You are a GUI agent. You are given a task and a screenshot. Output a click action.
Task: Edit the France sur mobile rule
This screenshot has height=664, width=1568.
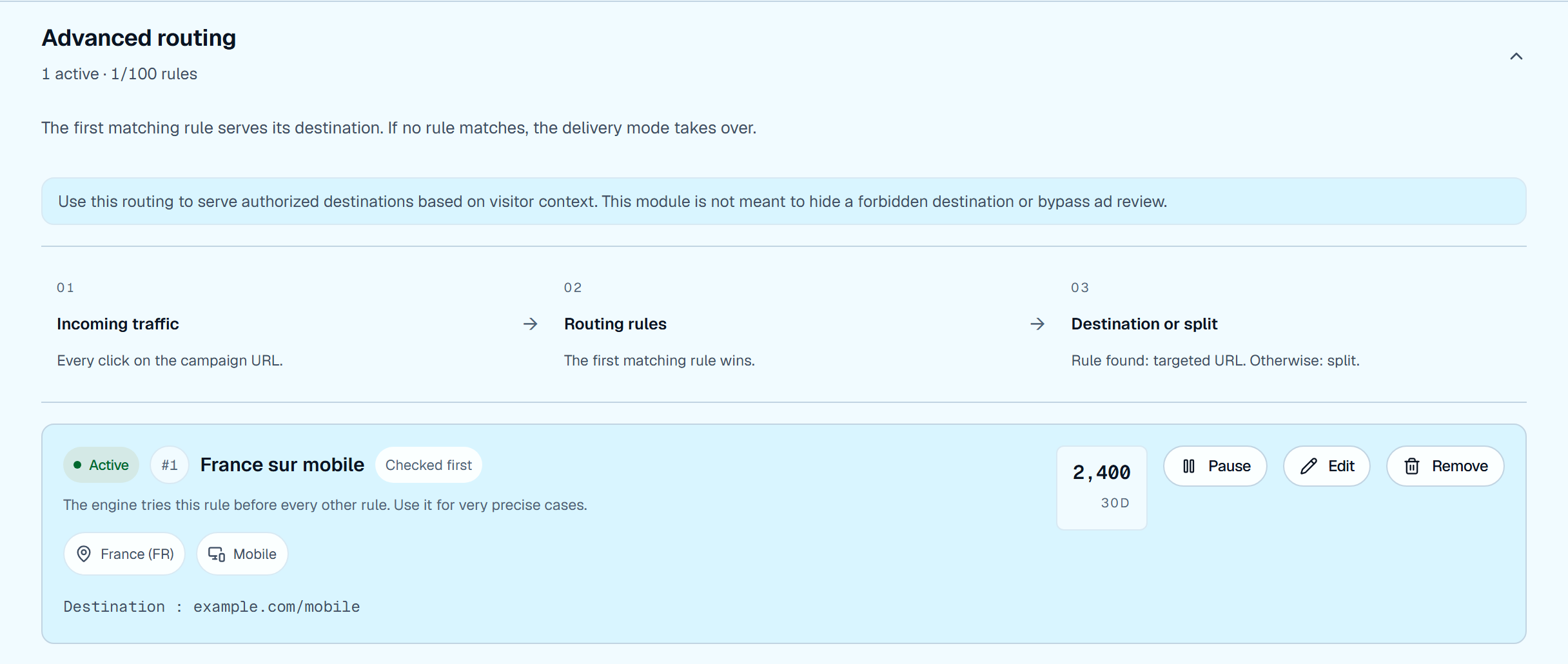(x=1327, y=466)
